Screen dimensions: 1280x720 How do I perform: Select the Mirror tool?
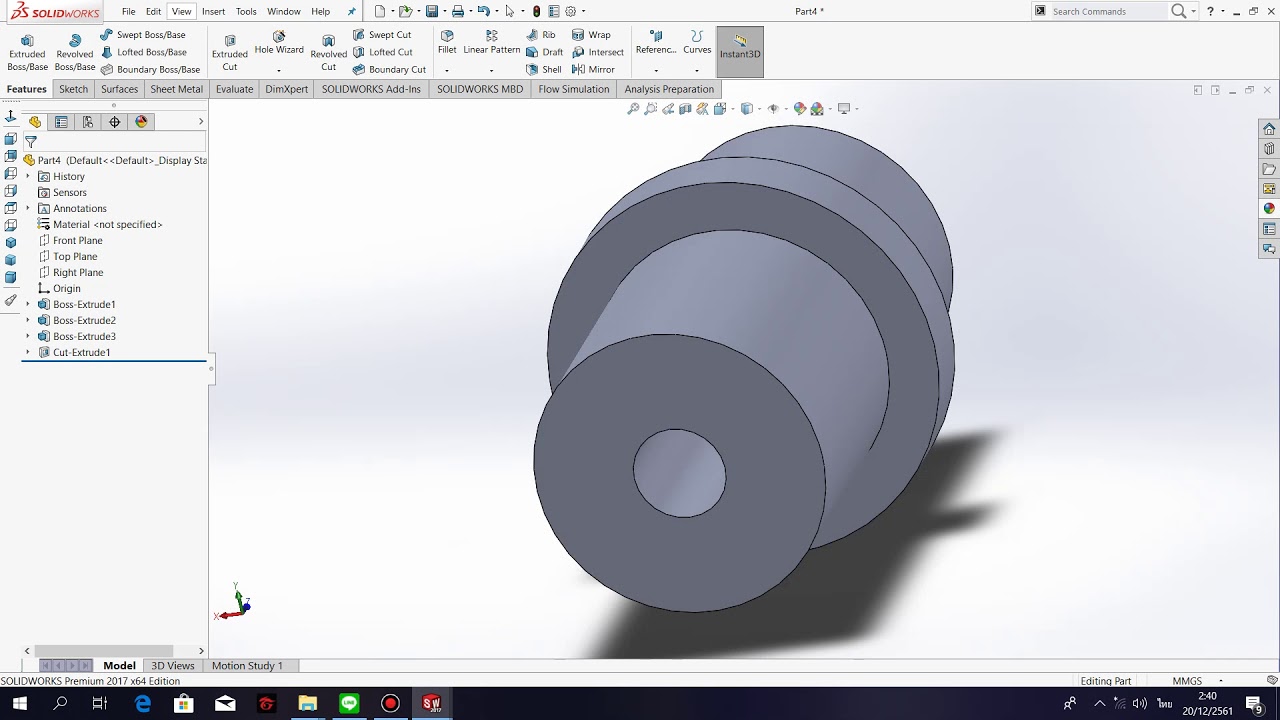593,70
